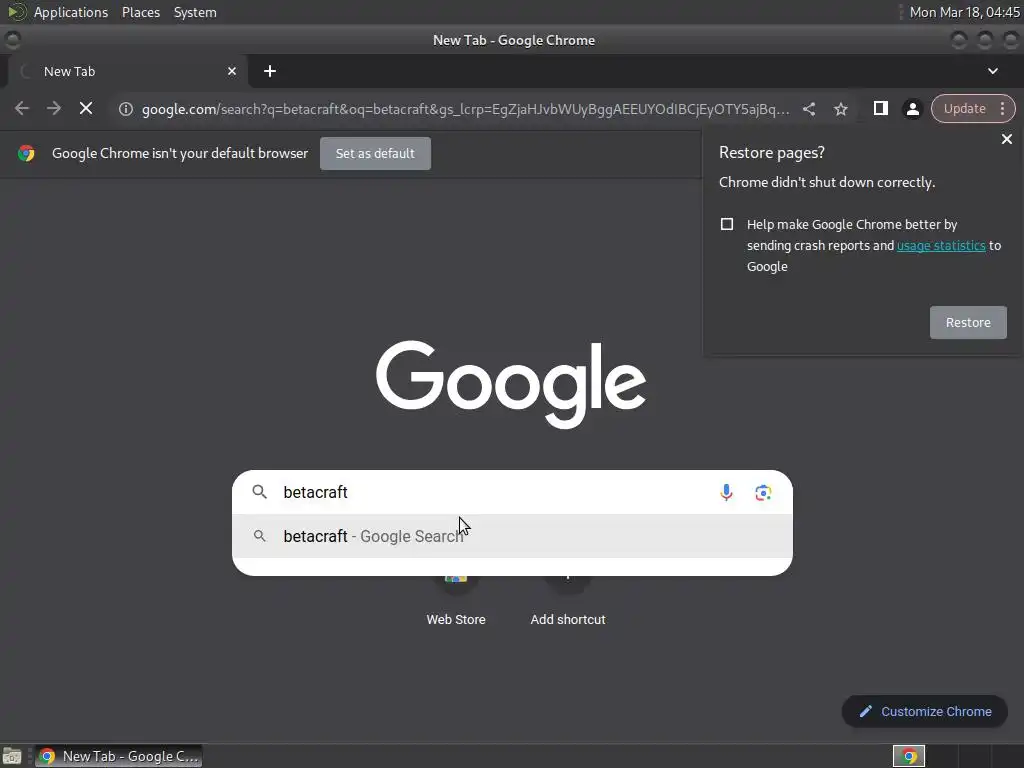1024x768 pixels.
Task: Close the New Tab tab
Action: tap(232, 71)
